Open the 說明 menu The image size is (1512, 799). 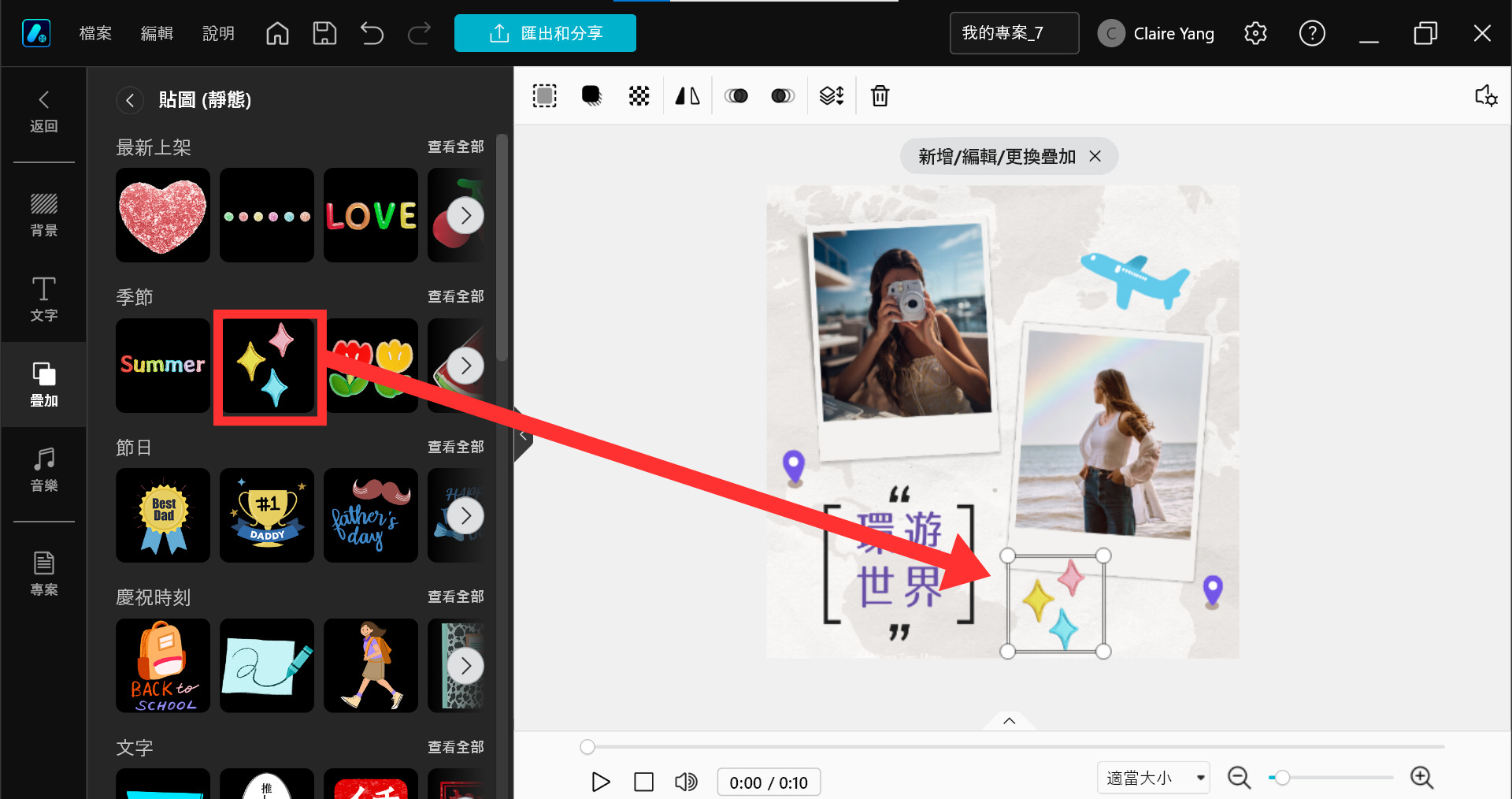click(218, 33)
